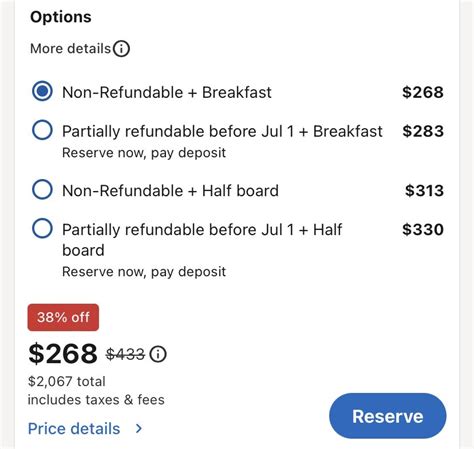Pick the Partially refundable + Half board radio

pos(42,228)
